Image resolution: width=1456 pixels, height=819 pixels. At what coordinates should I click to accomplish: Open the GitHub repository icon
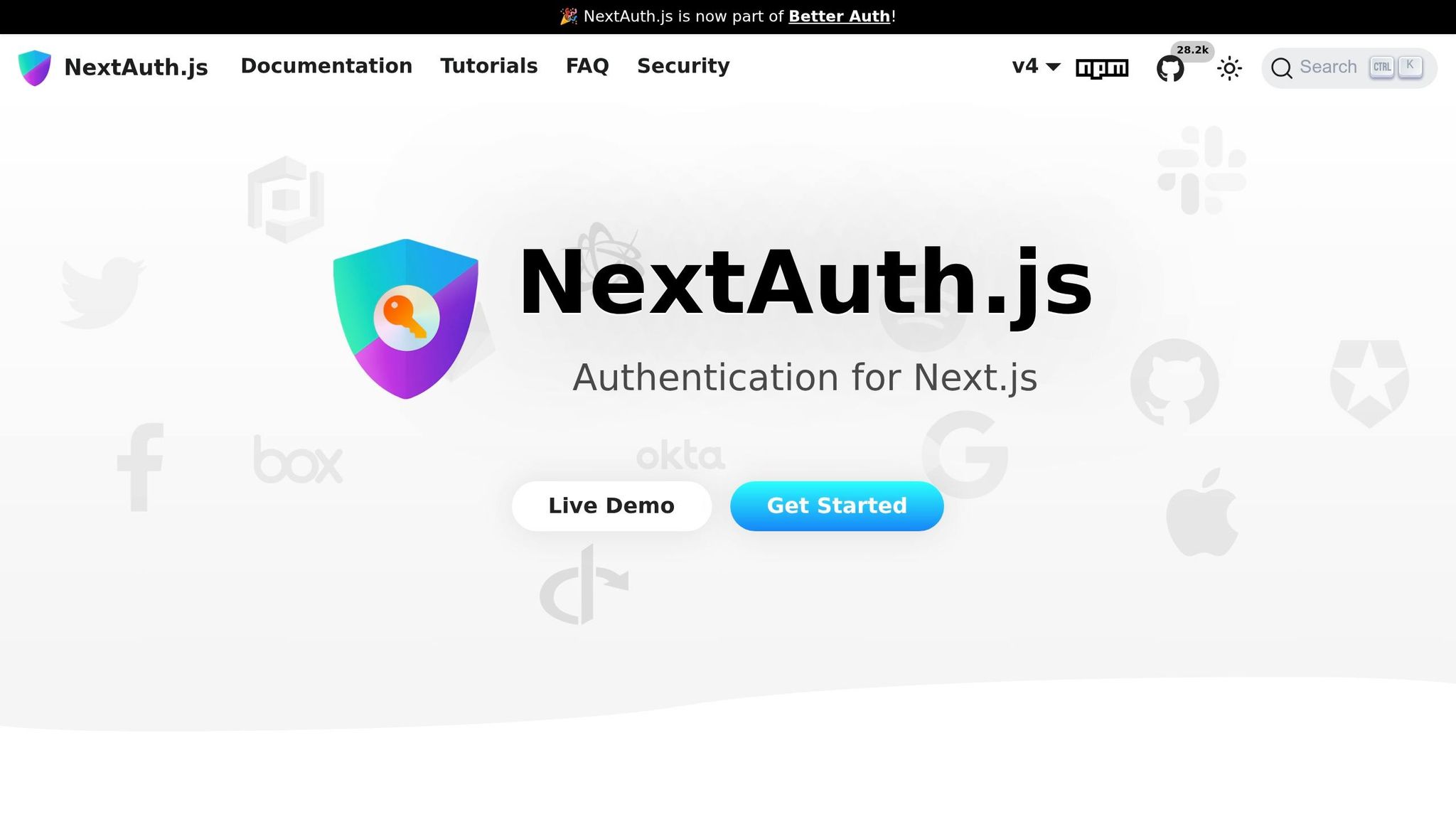[1170, 69]
